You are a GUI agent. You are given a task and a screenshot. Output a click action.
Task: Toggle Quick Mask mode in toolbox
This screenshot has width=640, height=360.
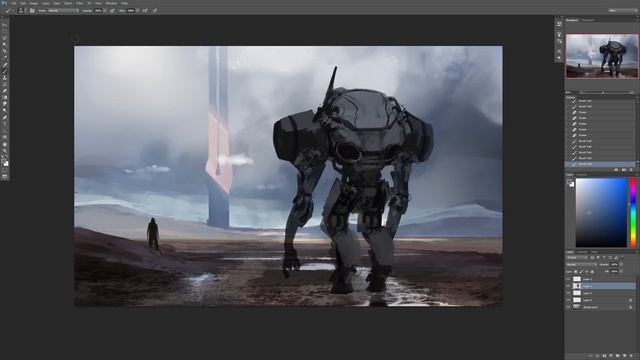click(5, 170)
